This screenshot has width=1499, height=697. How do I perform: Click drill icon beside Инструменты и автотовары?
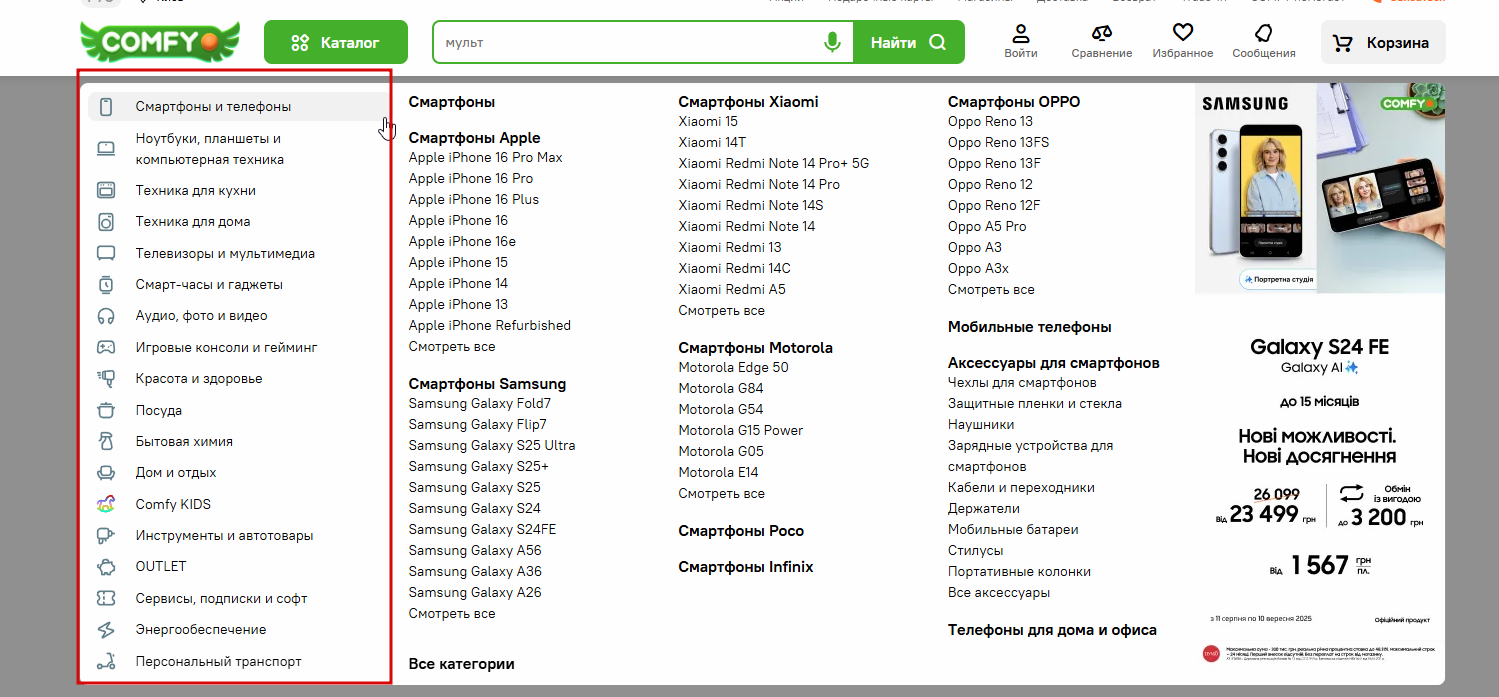tap(106, 535)
